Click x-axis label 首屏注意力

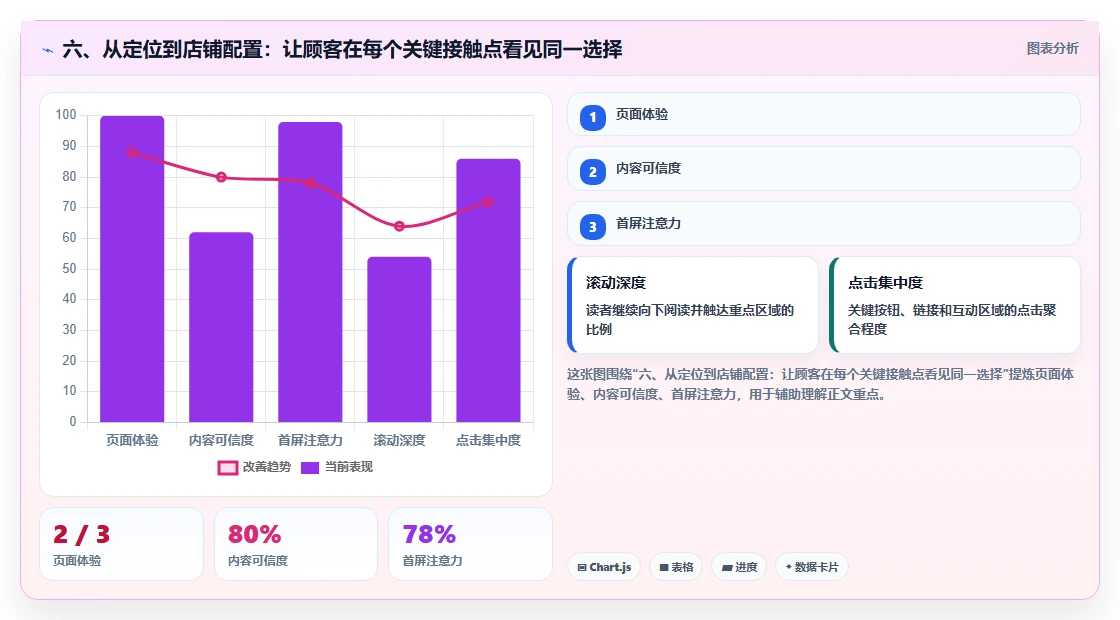coord(310,440)
